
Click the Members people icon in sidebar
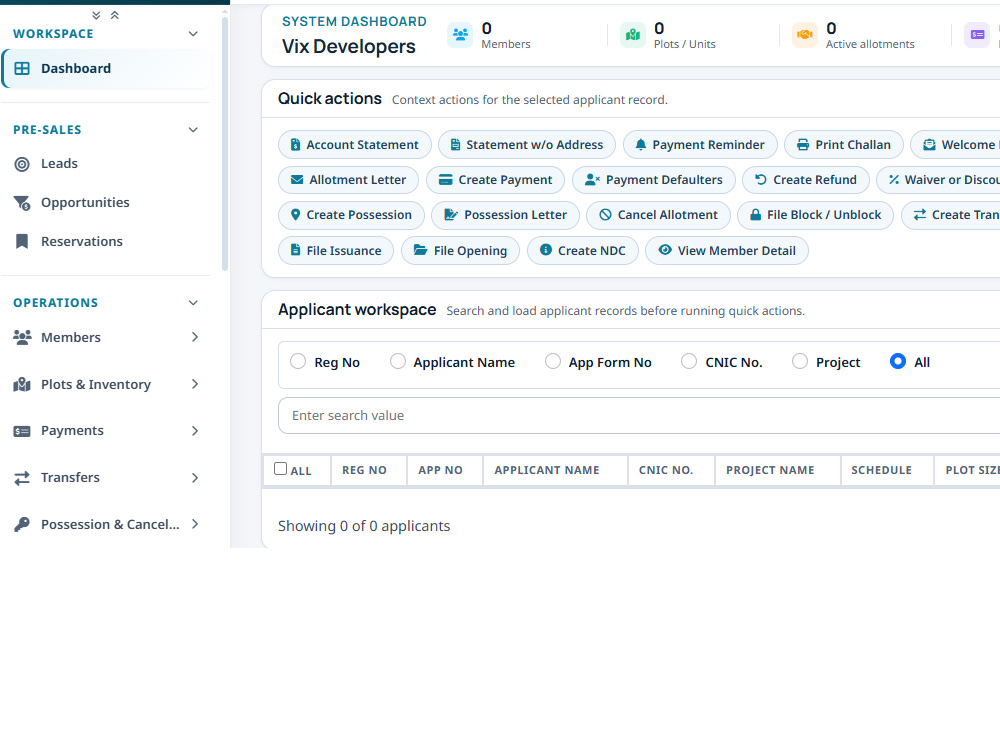click(x=22, y=337)
